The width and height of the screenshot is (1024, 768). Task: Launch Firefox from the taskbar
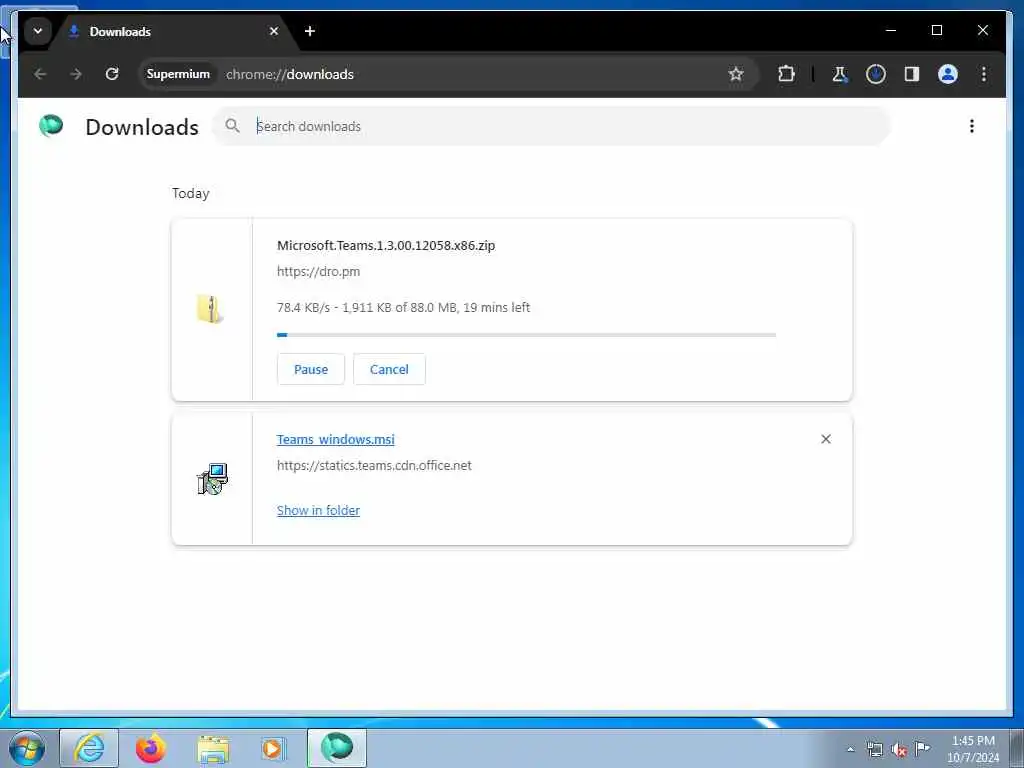pyautogui.click(x=150, y=748)
